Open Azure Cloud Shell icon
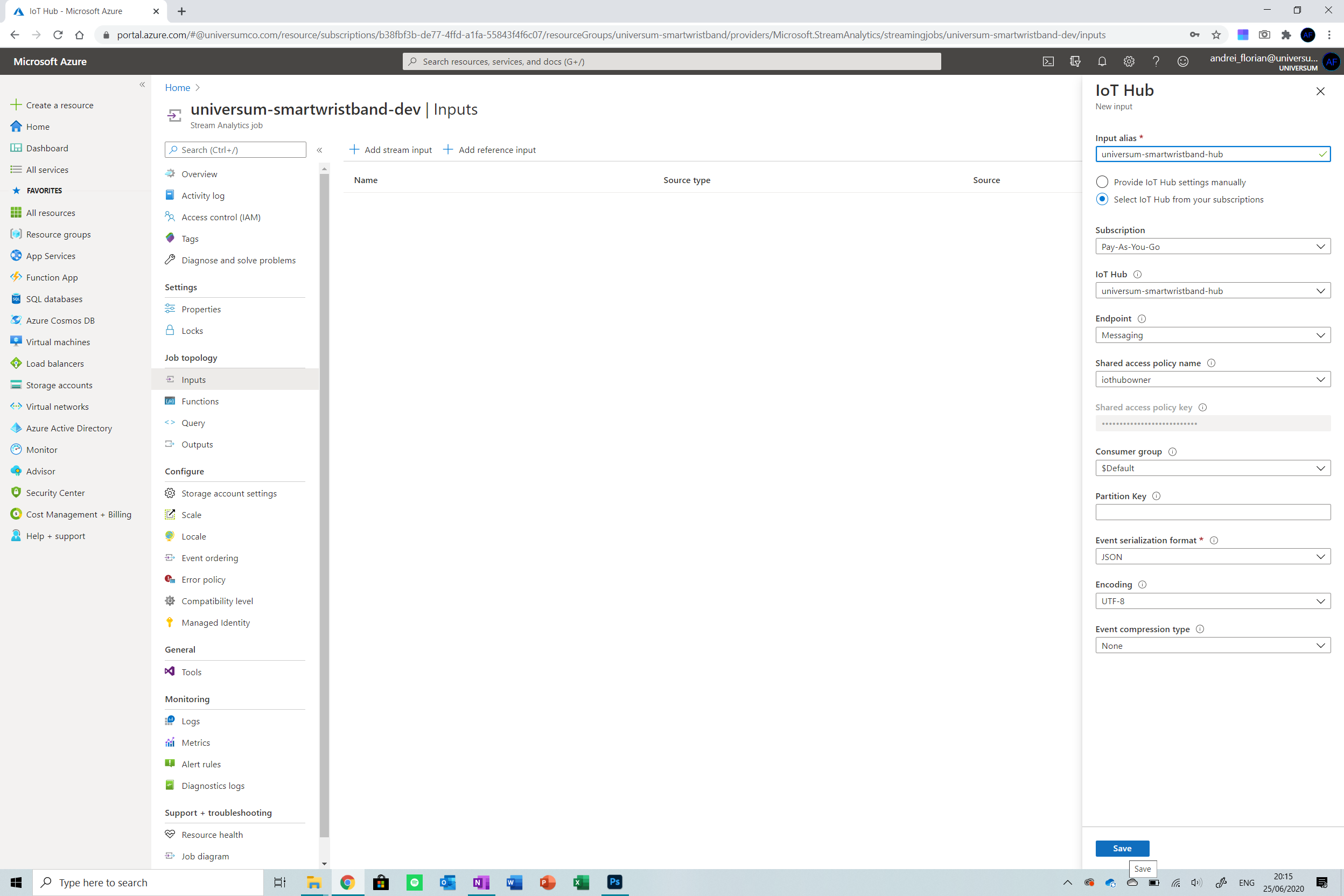This screenshot has height=896, width=1344. pos(1048,61)
